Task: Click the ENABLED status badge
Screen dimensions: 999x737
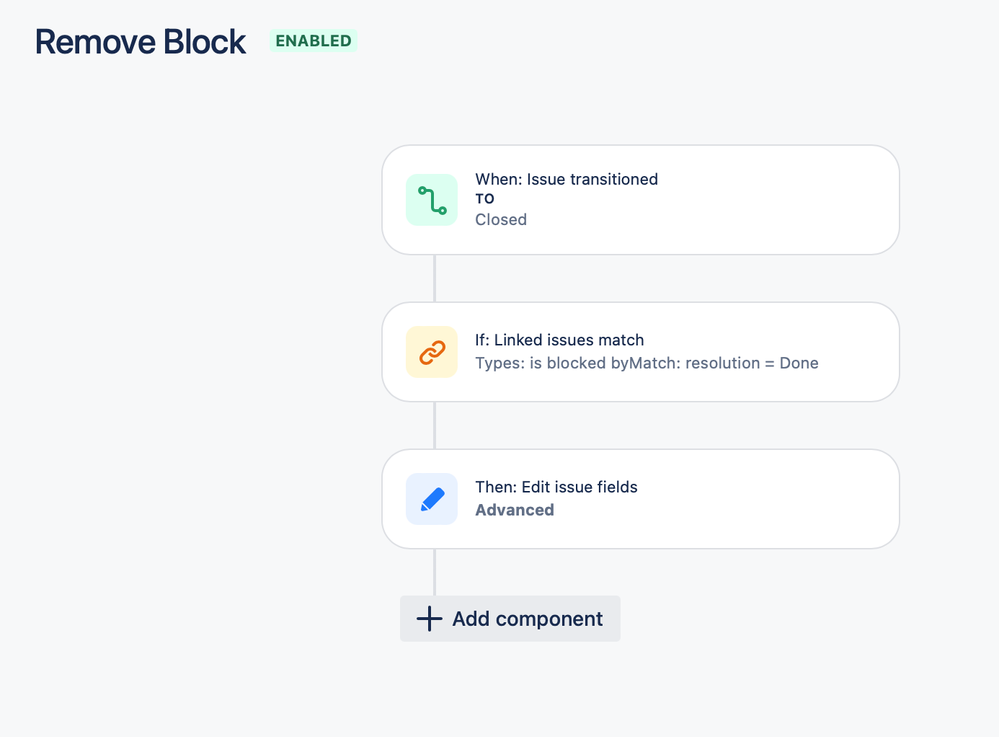Action: point(313,41)
